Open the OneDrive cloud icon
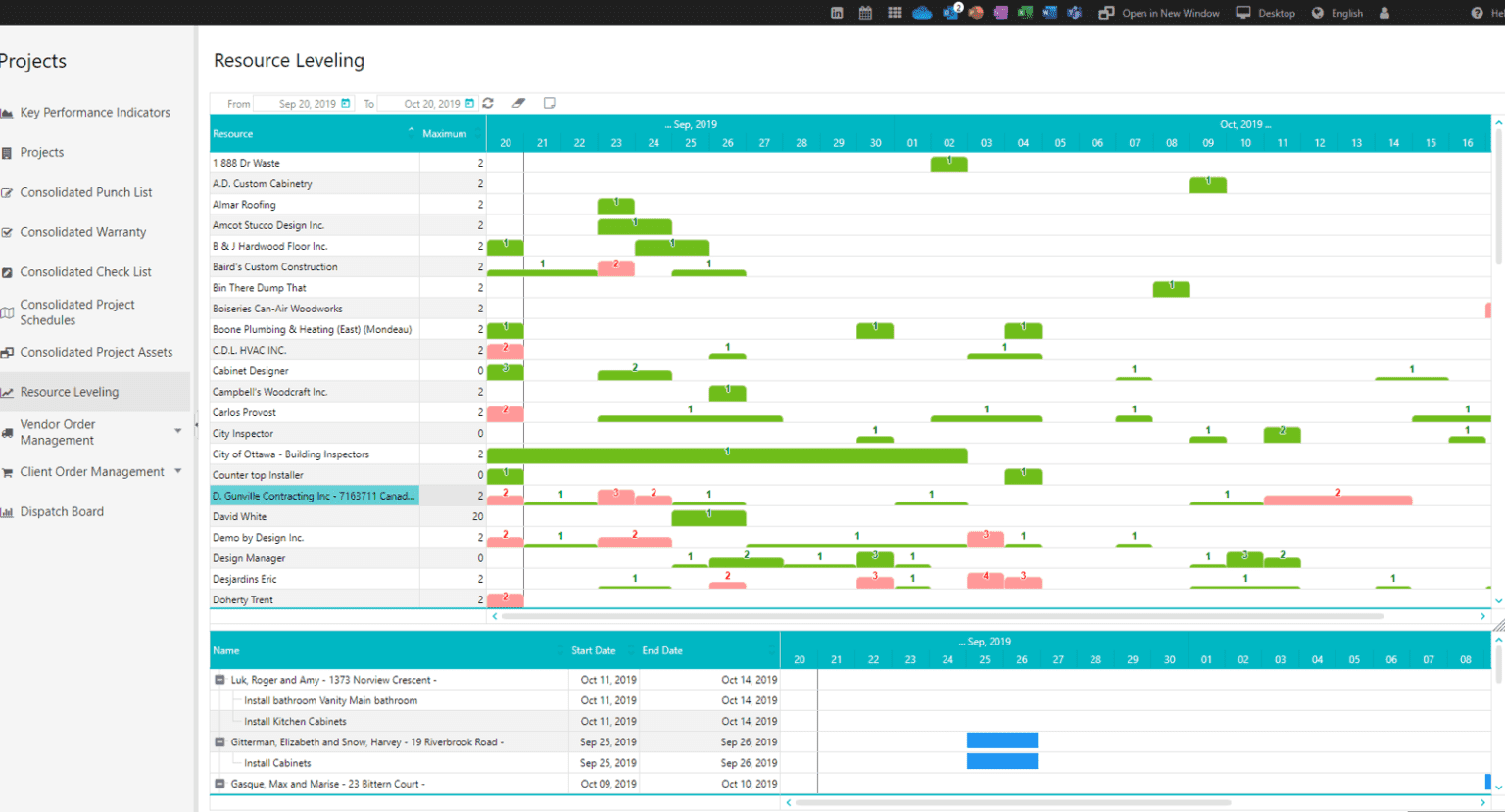Image resolution: width=1505 pixels, height=812 pixels. [x=921, y=13]
